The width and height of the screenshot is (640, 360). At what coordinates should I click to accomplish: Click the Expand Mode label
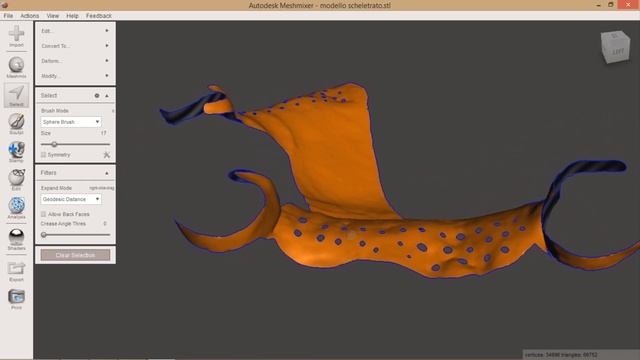pos(56,188)
